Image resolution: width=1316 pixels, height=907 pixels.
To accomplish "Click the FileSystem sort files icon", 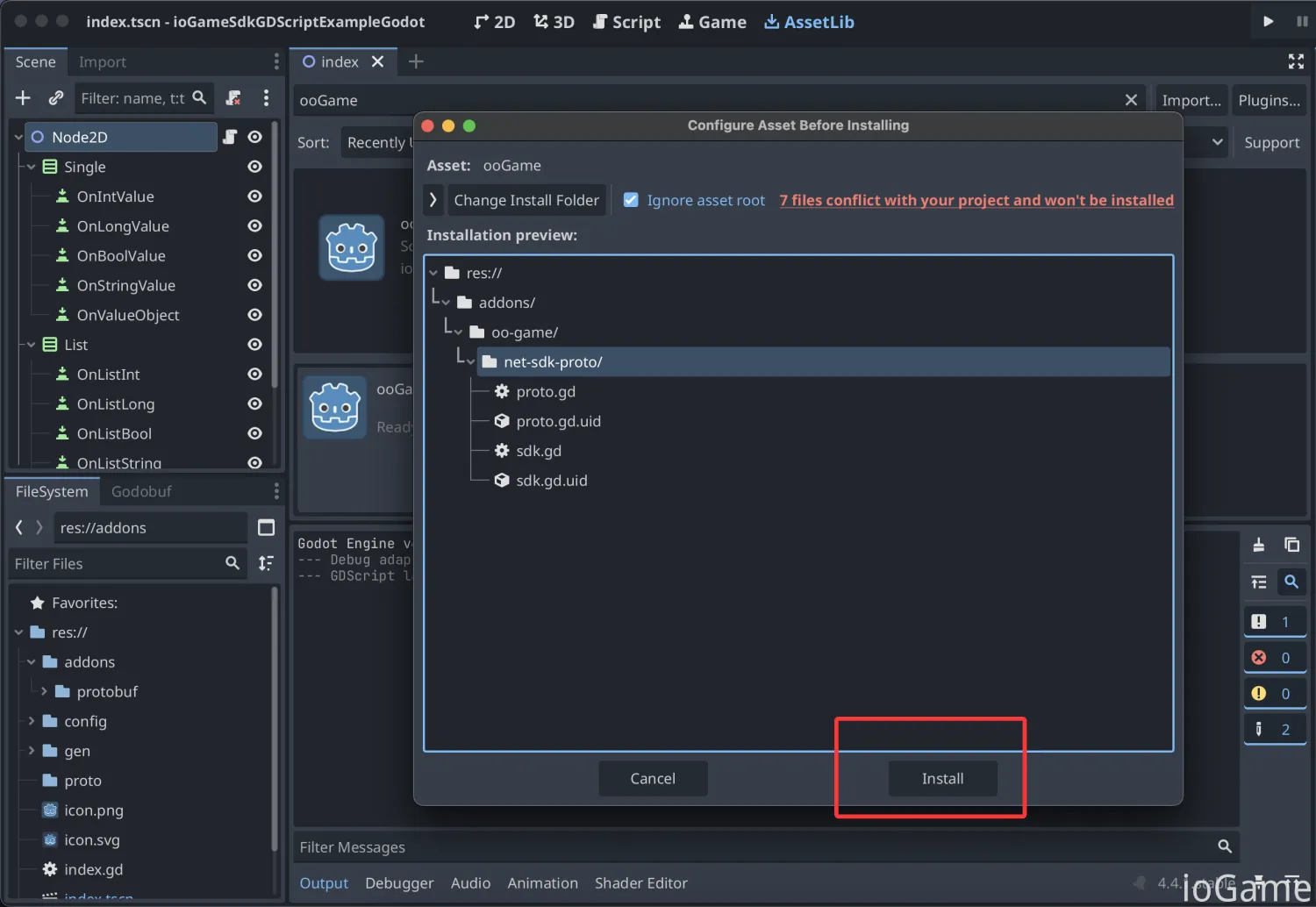I will 266,563.
